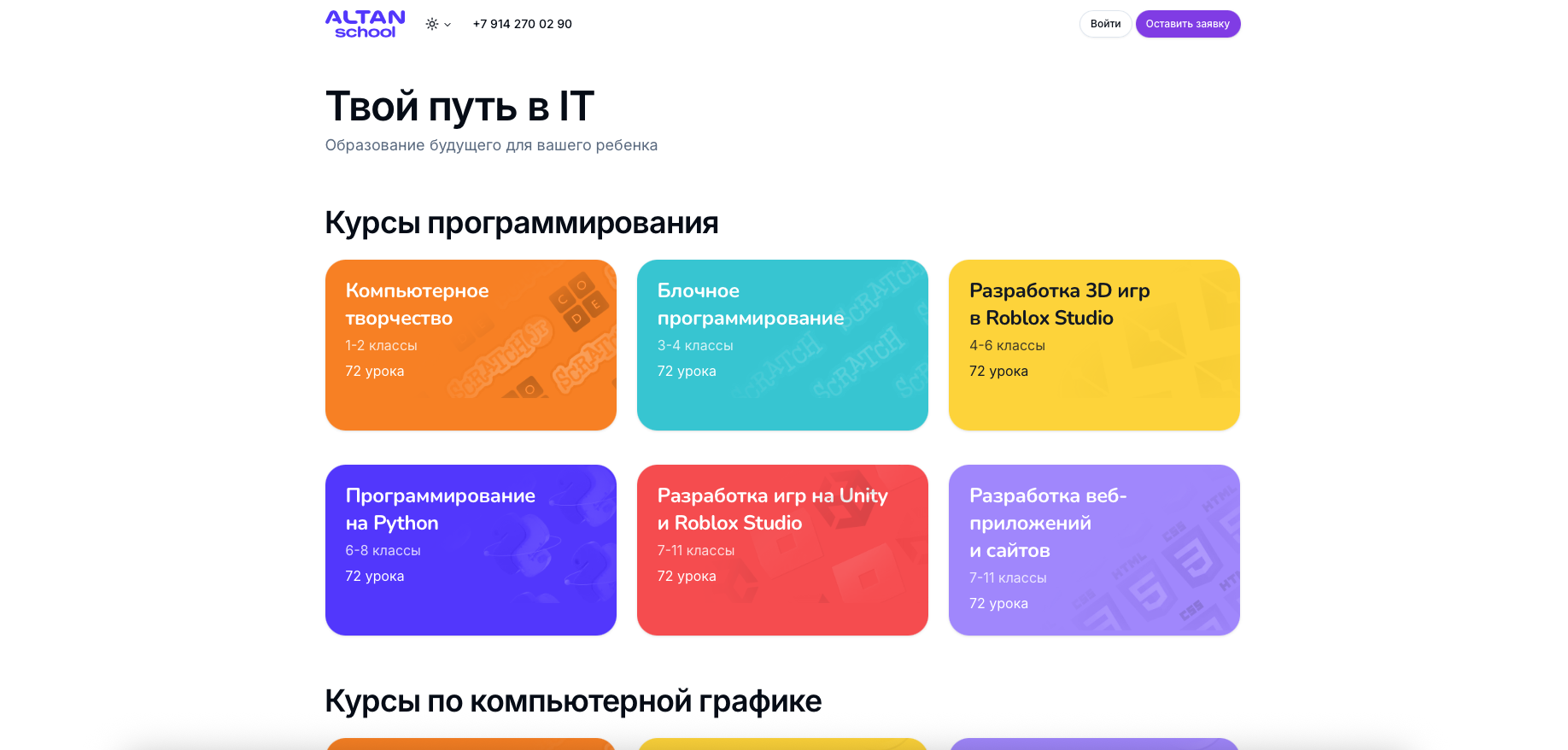1568x750 pixels.
Task: Click the Altan School logo
Action: point(365,24)
